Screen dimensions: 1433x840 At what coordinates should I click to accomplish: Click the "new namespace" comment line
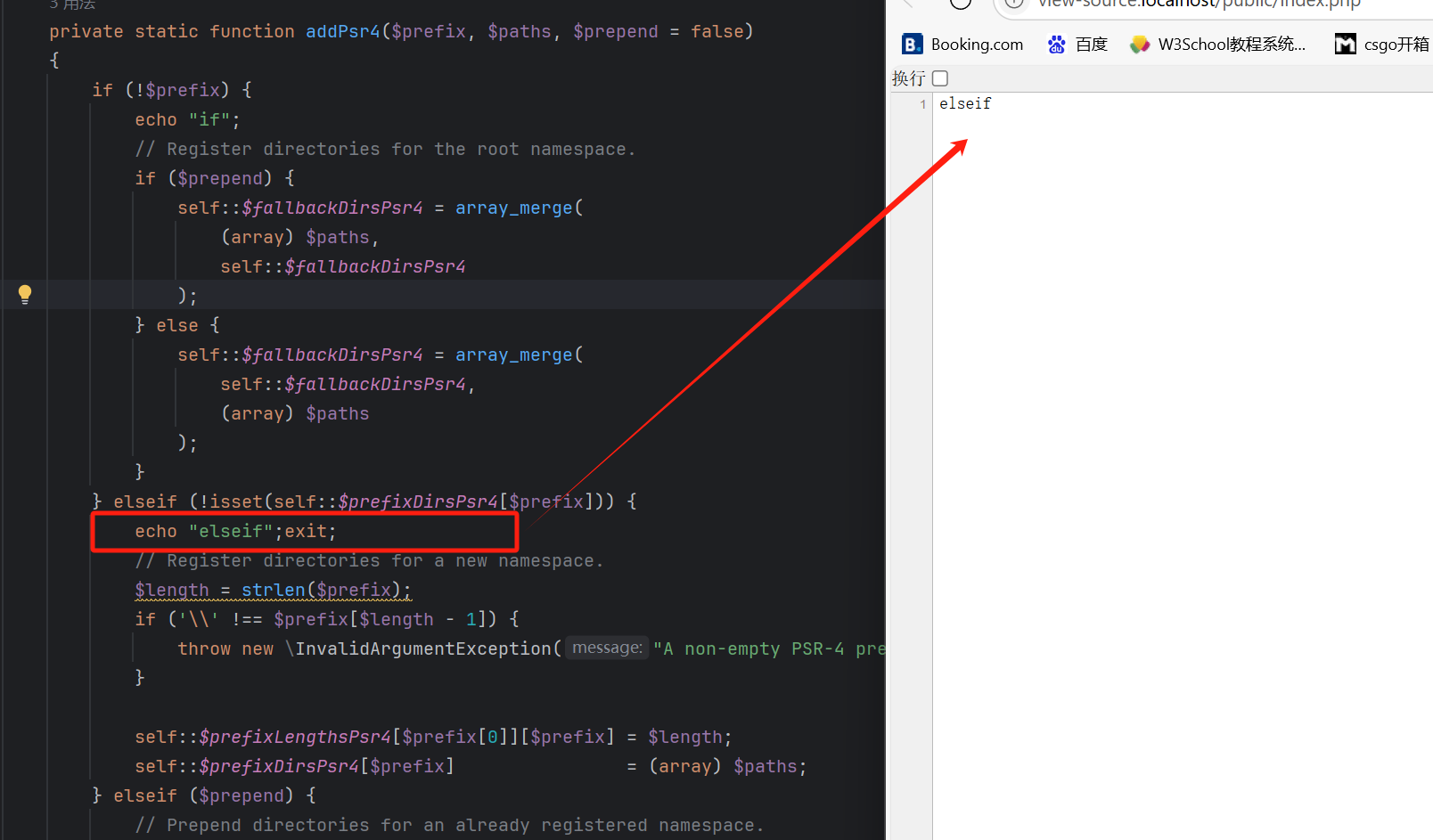coord(369,560)
